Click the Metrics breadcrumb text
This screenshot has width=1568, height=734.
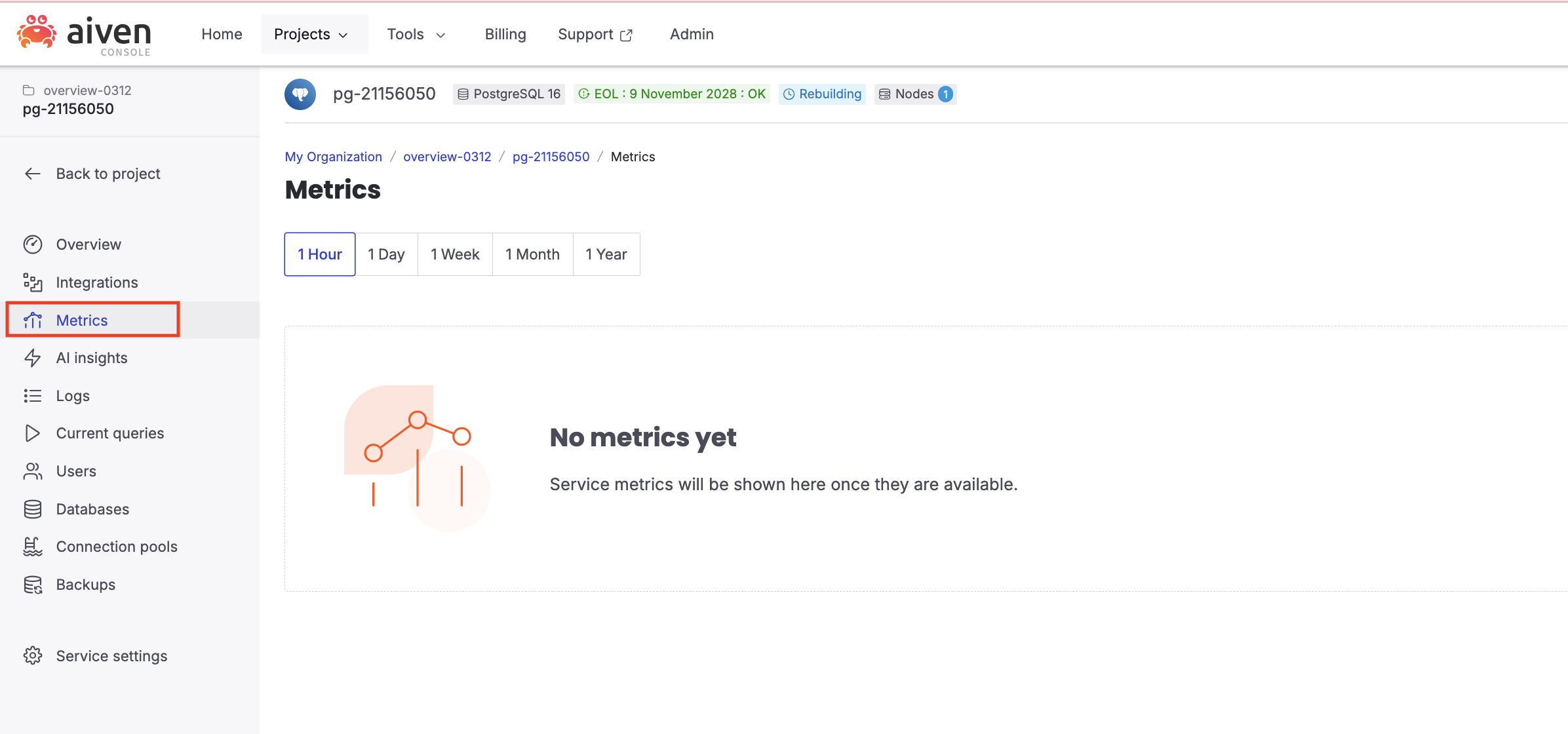pyautogui.click(x=633, y=157)
